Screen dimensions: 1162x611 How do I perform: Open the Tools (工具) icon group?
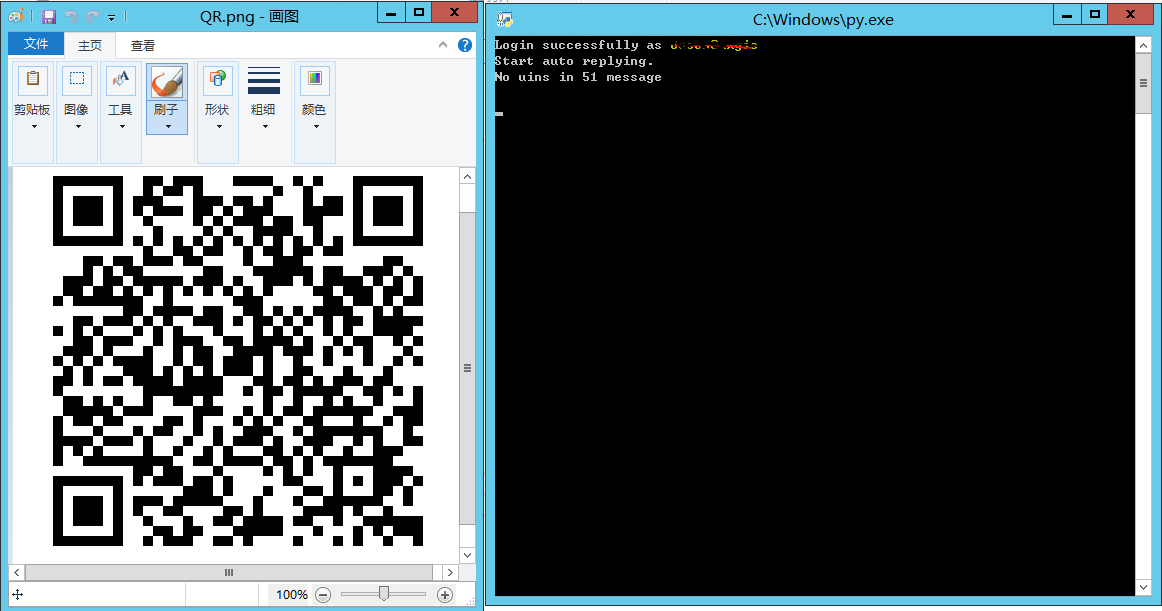tap(120, 79)
